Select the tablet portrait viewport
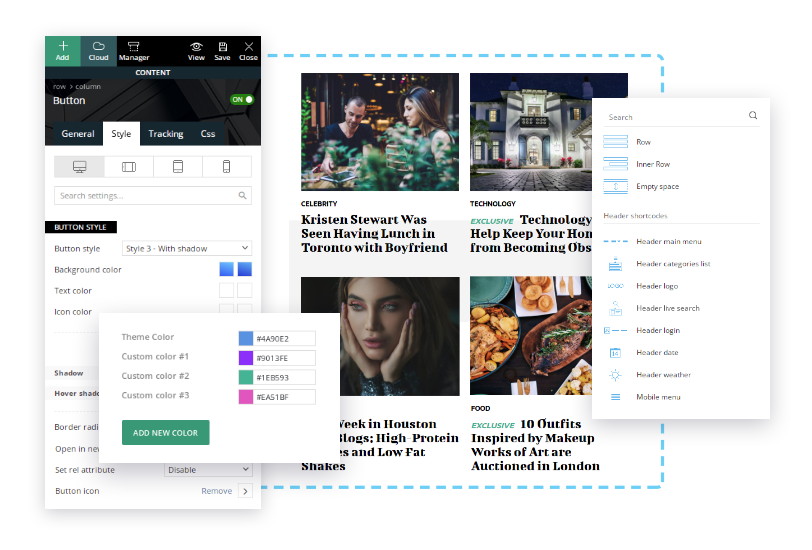The height and width of the screenshot is (550, 812). (x=177, y=166)
